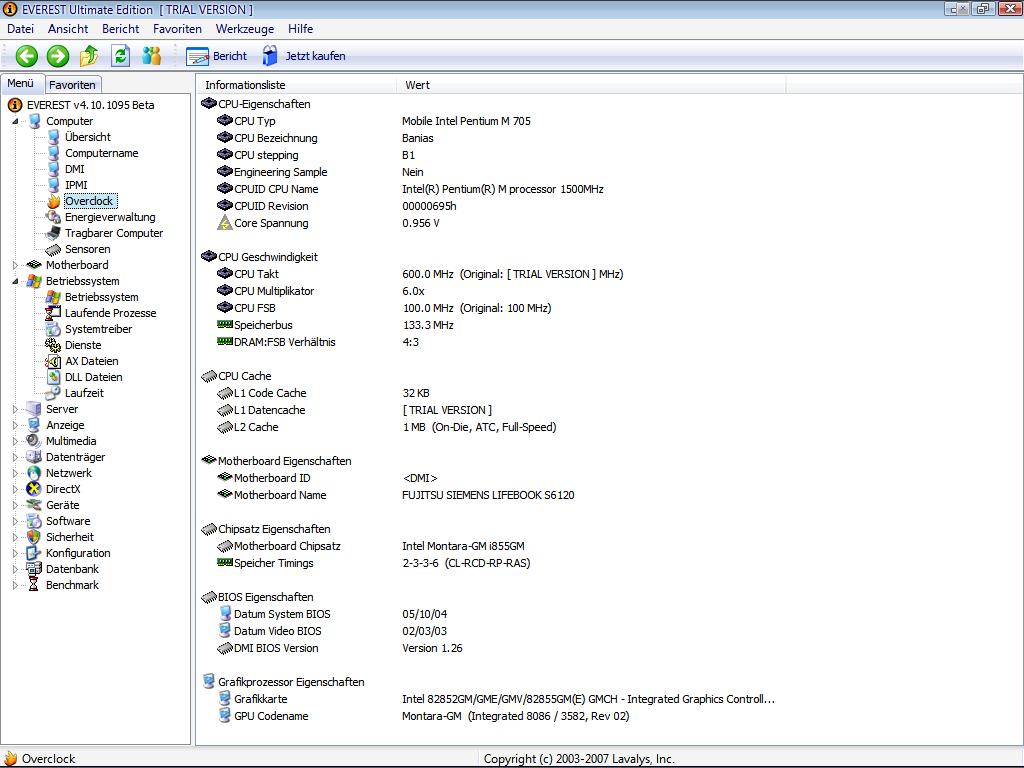The height and width of the screenshot is (768, 1024).
Task: Open the Bericht menu
Action: click(x=121, y=29)
